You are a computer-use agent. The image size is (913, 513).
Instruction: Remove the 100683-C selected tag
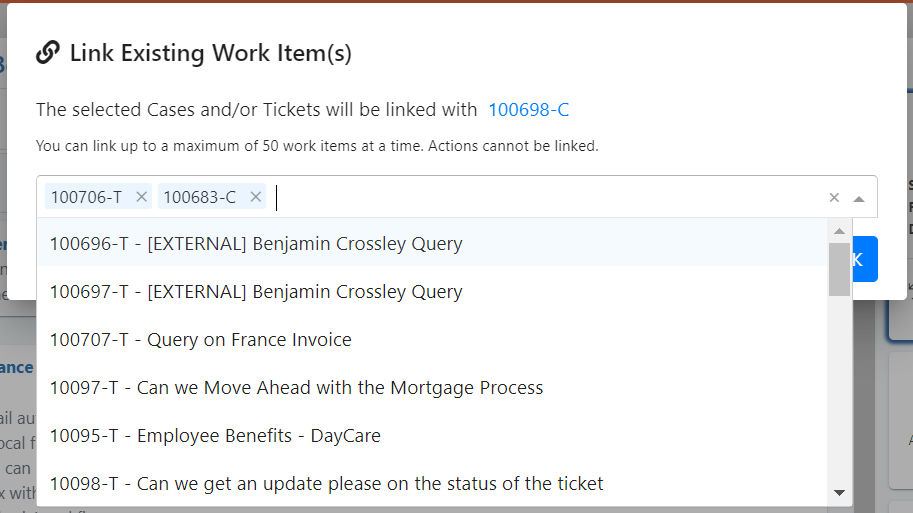pyautogui.click(x=255, y=197)
